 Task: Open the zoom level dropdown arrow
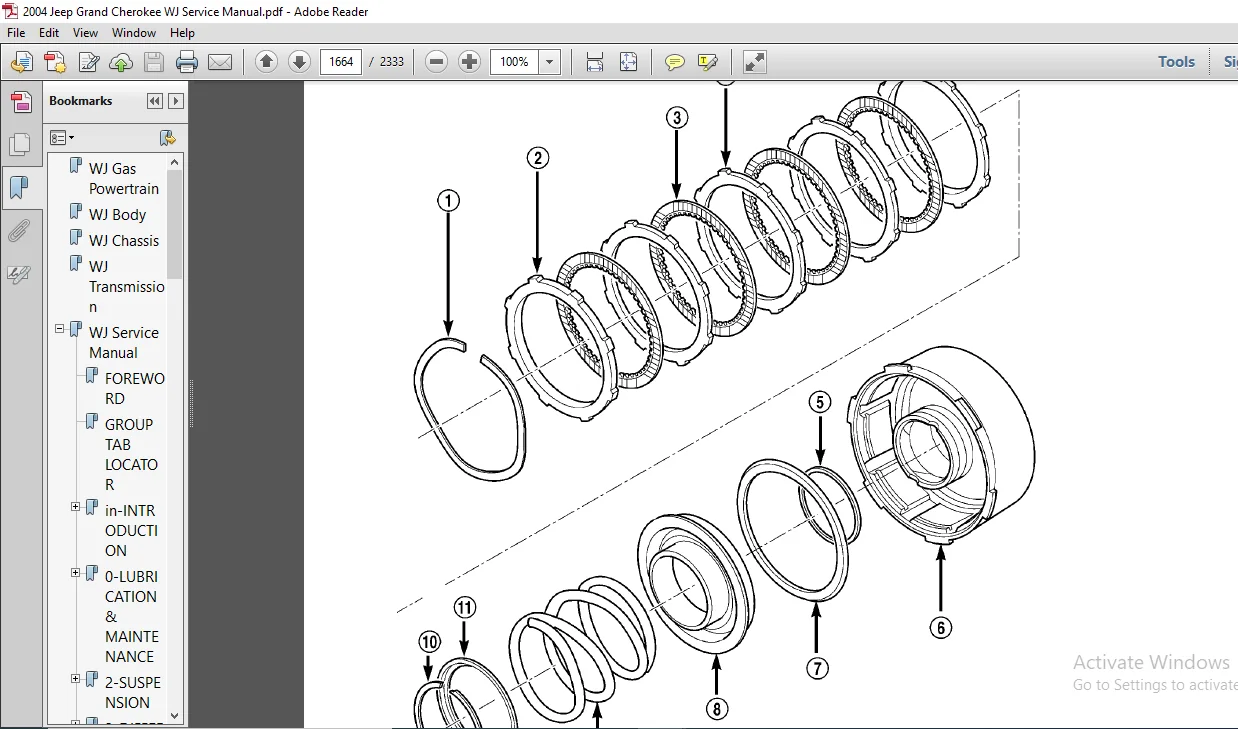549,62
